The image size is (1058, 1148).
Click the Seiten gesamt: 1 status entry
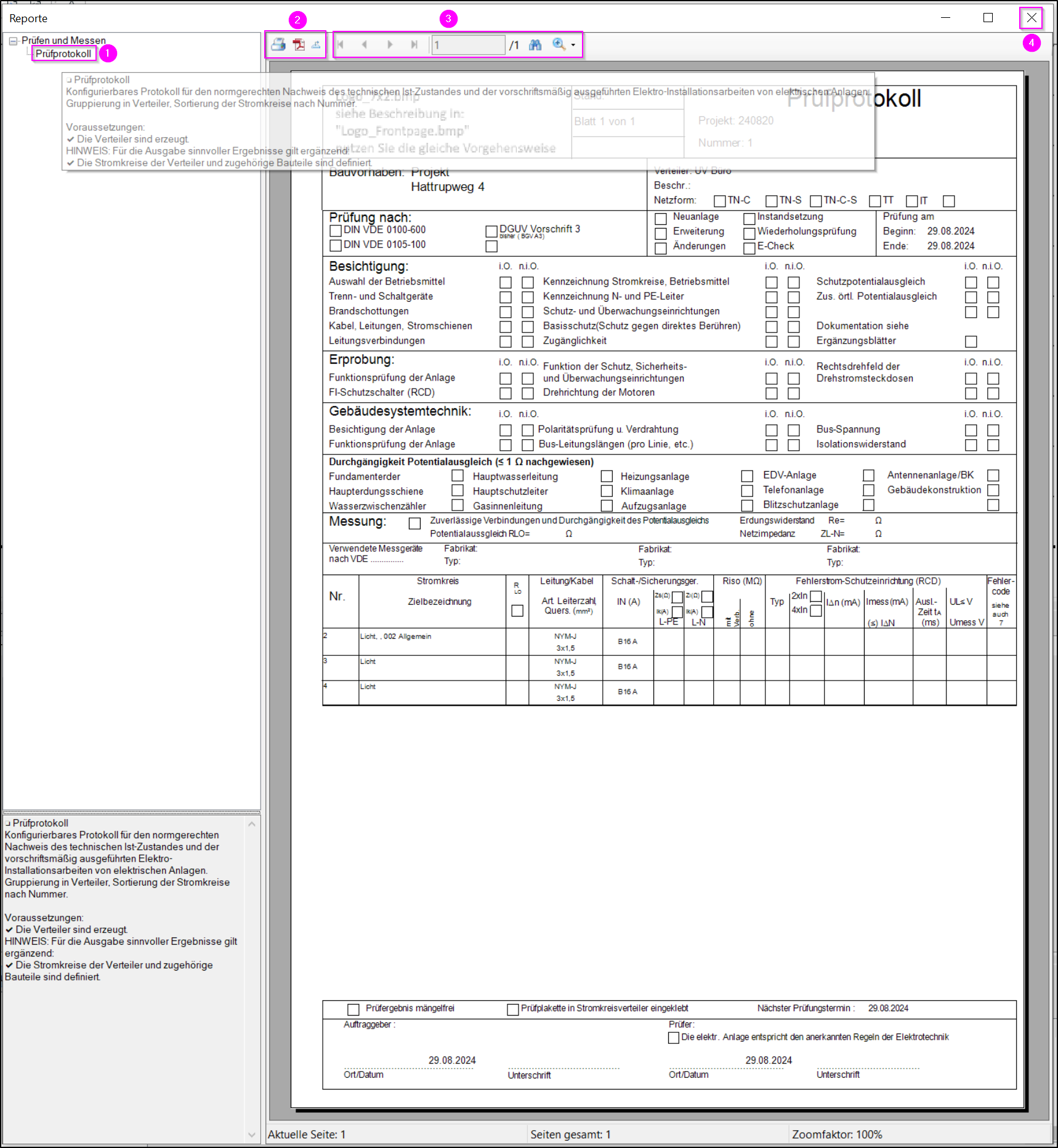(x=570, y=1134)
